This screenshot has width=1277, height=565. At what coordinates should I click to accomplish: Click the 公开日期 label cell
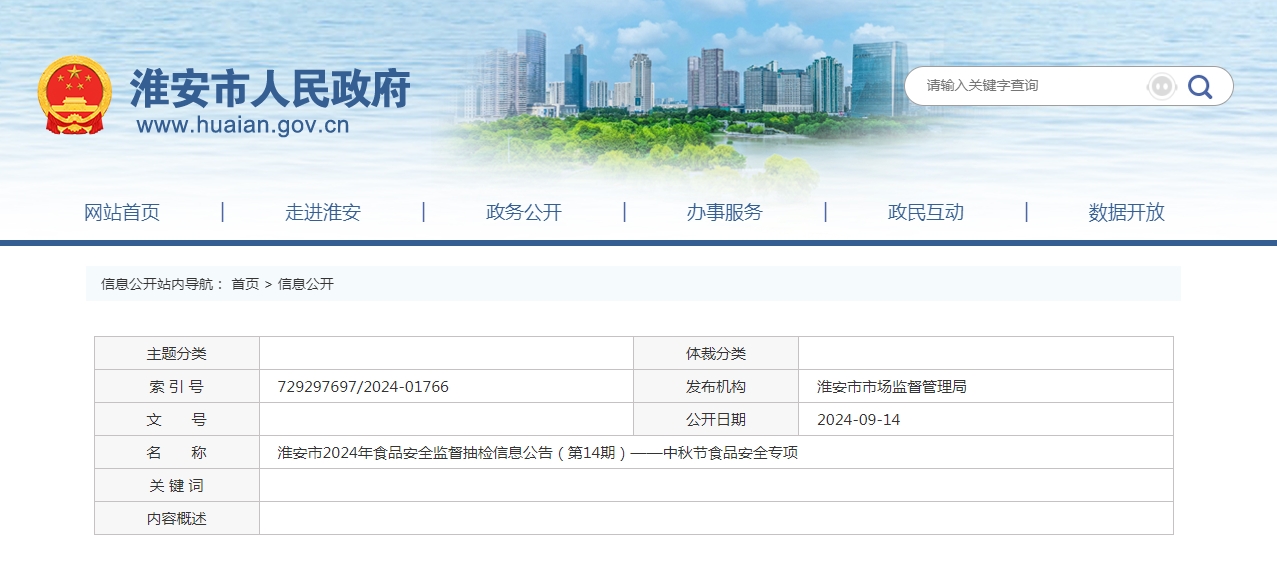716,420
